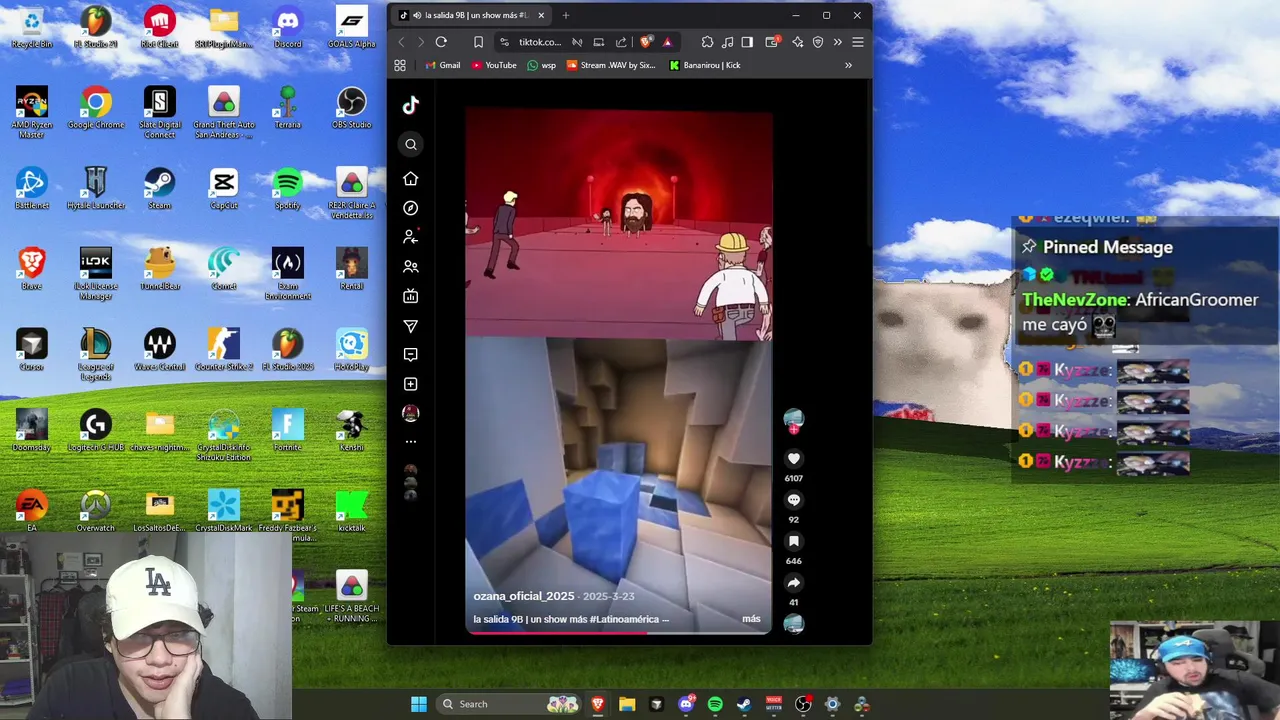The width and height of the screenshot is (1280, 720).
Task: Select Hytale Launcher desktop shortcut
Action: tap(96, 189)
